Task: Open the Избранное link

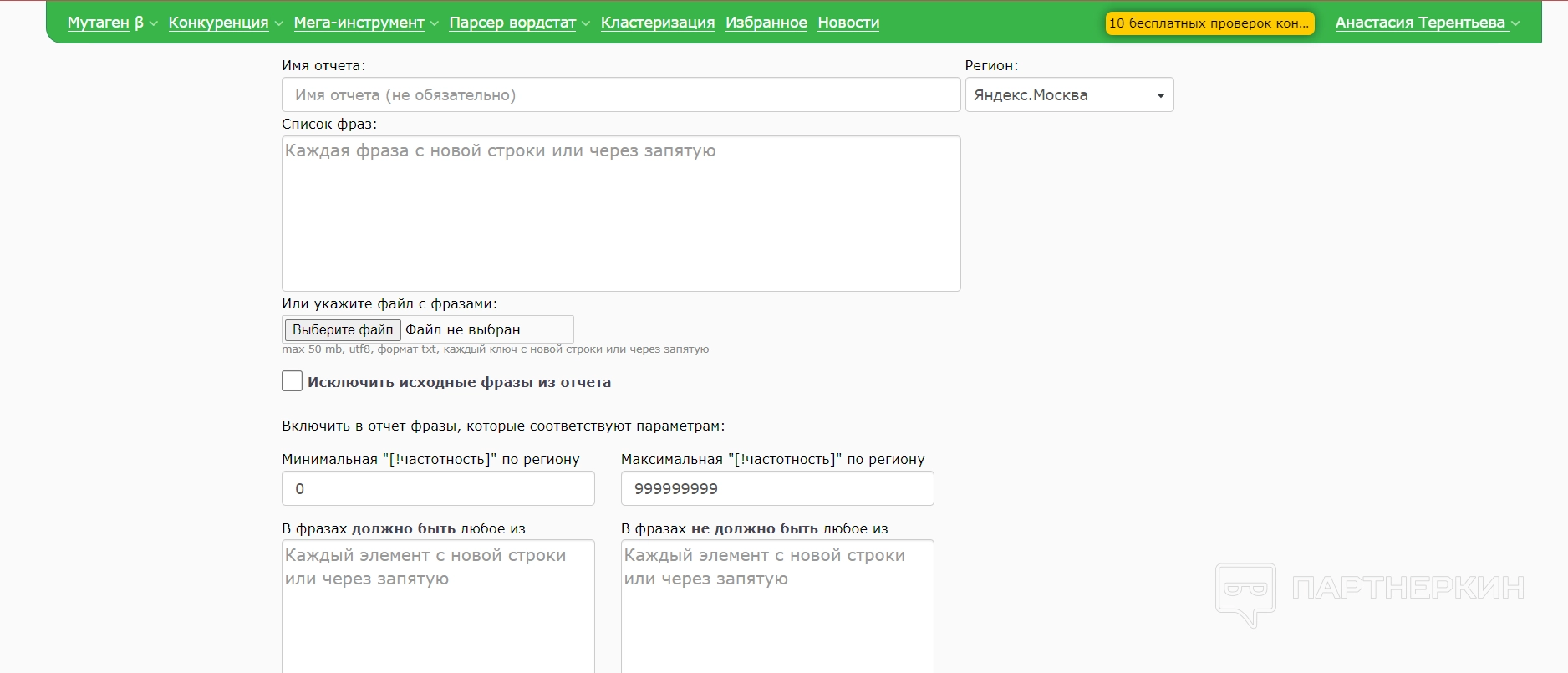Action: coord(766,23)
